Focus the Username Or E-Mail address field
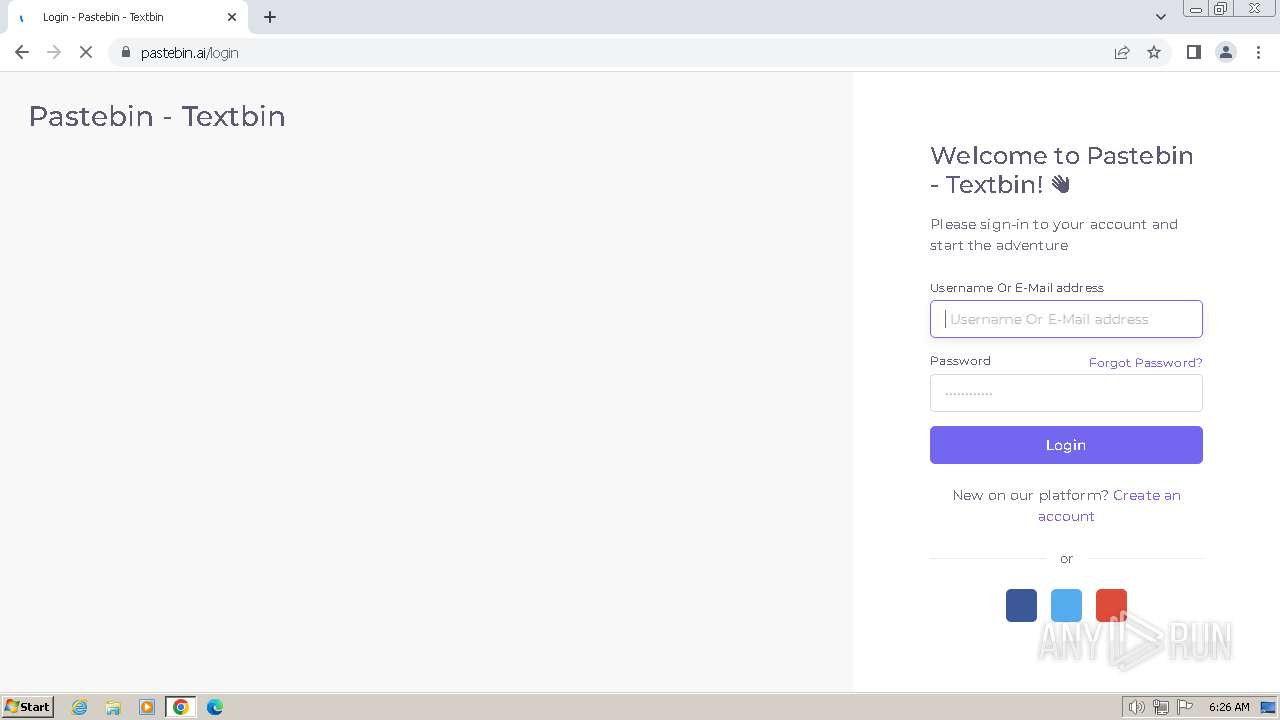The image size is (1280, 720). click(x=1066, y=319)
